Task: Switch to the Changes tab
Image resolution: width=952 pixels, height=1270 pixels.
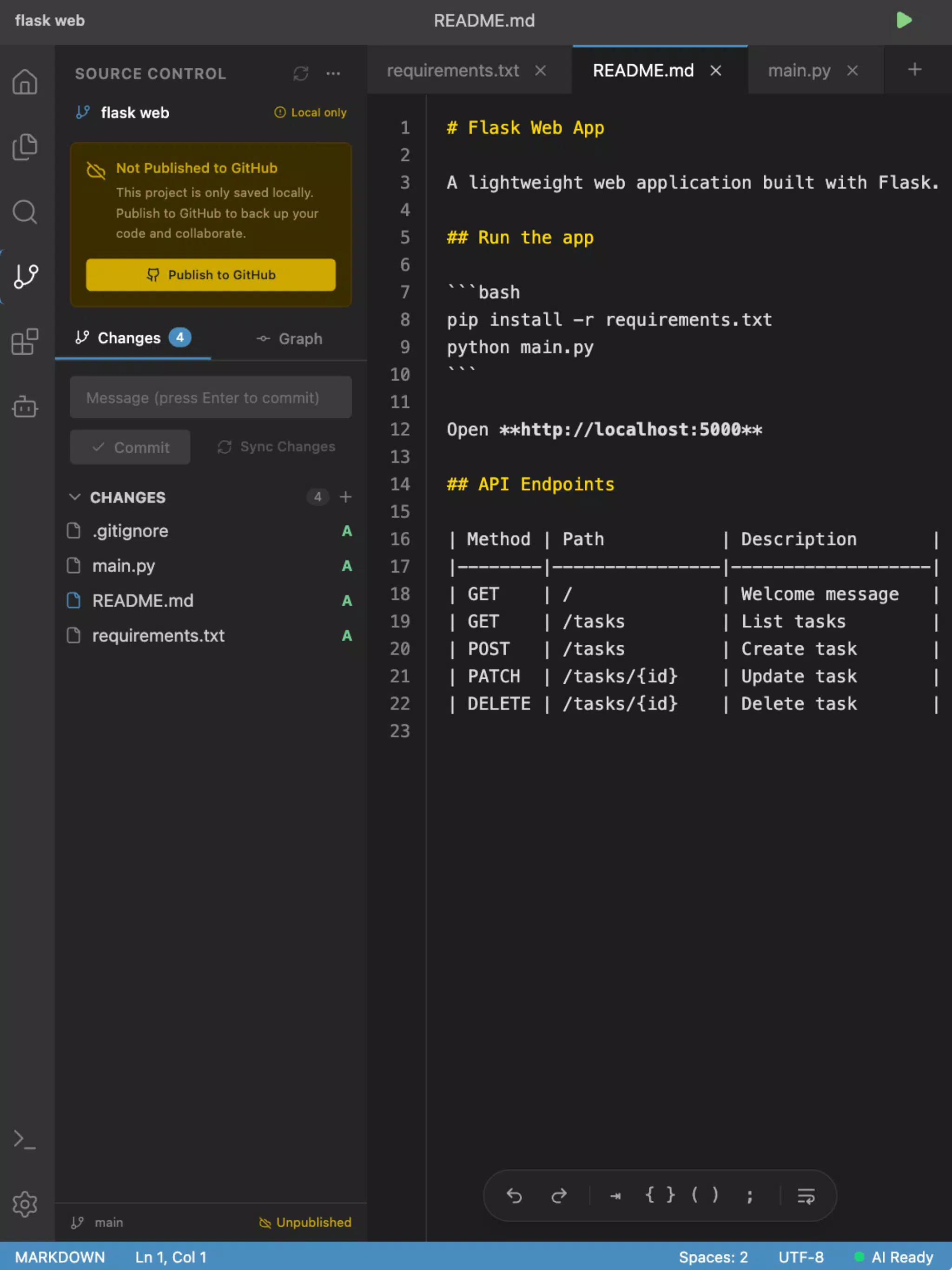Action: click(132, 338)
